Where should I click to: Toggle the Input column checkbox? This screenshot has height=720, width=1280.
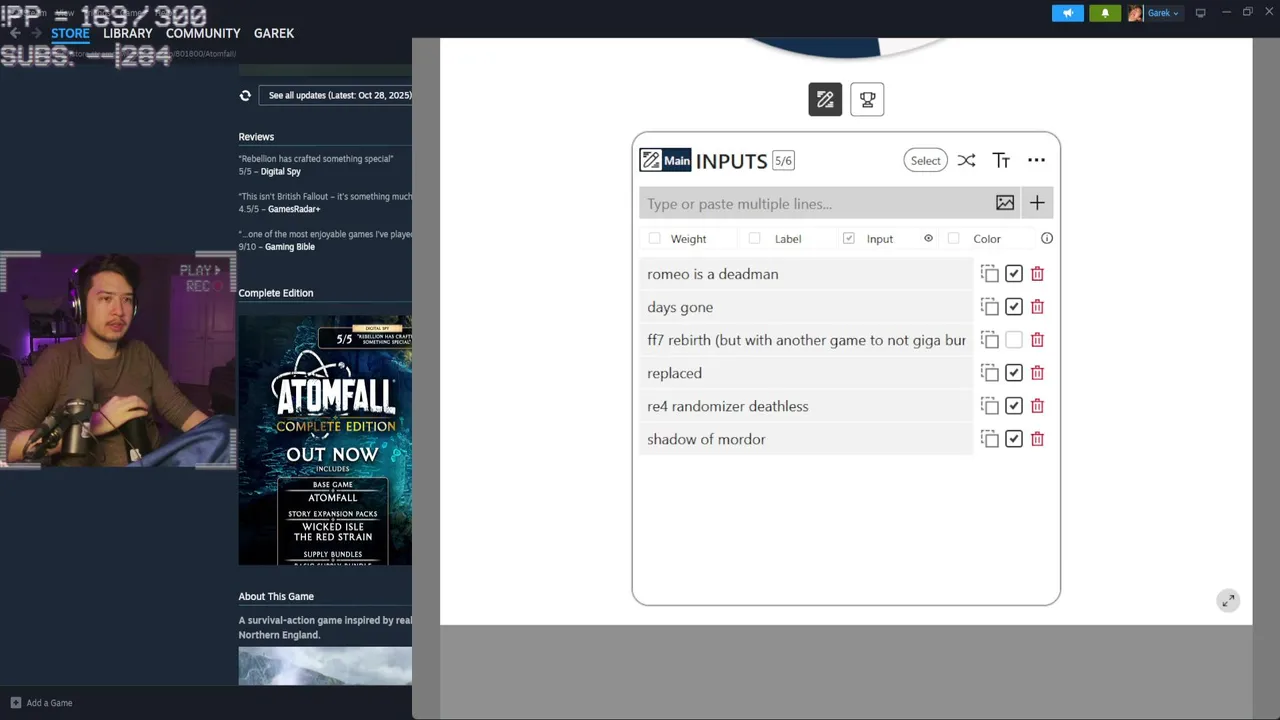tap(848, 238)
